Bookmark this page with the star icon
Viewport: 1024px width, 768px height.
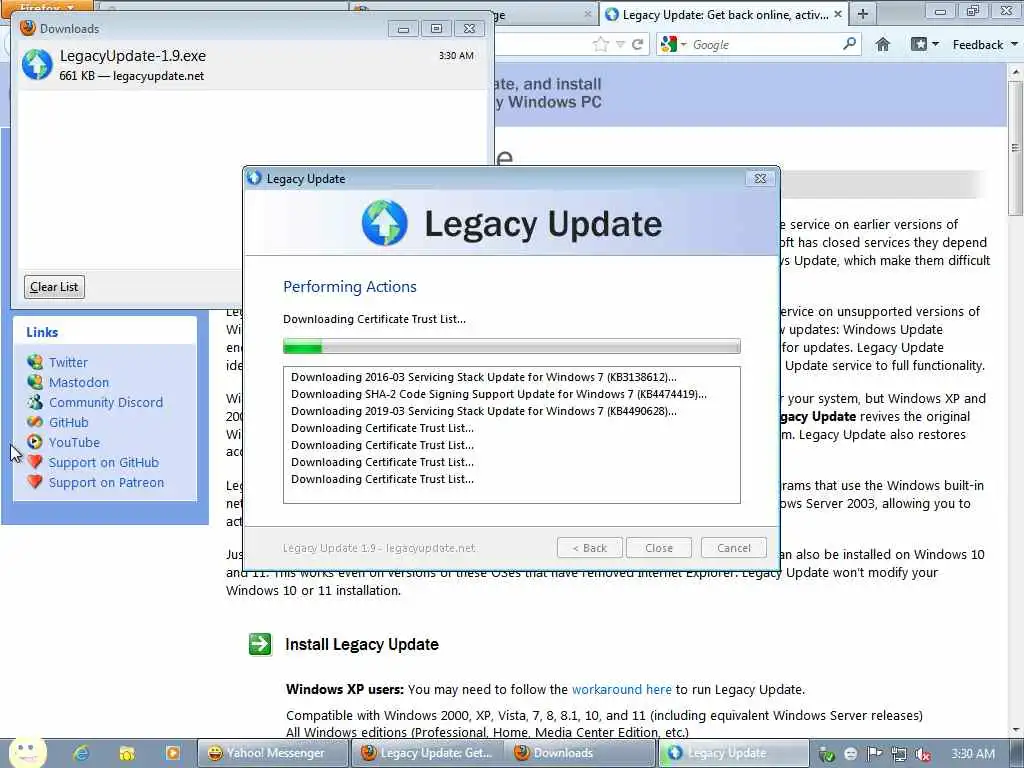(601, 44)
